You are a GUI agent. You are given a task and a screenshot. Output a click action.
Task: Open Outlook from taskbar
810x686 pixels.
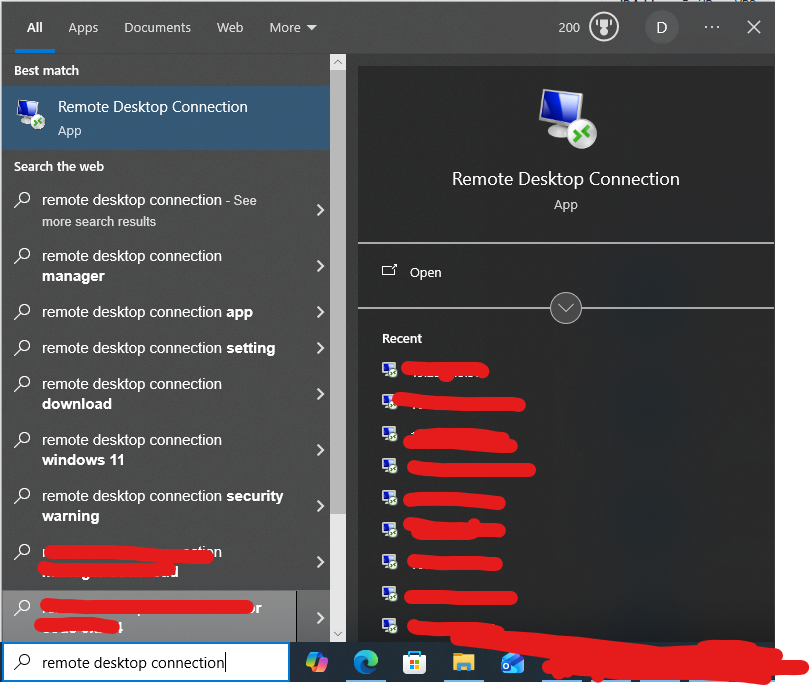tap(512, 663)
